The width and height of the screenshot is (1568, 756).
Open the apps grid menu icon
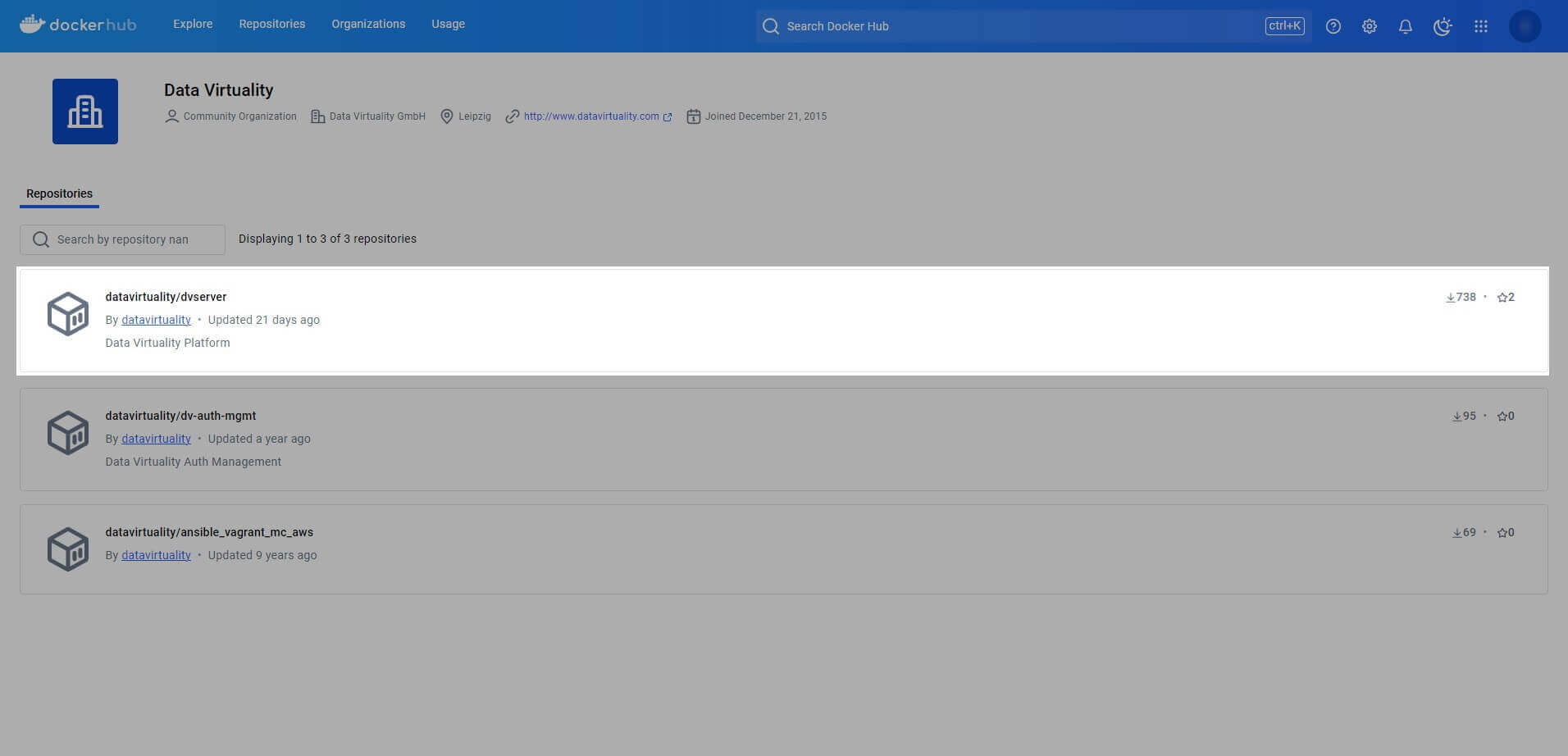pos(1481,26)
